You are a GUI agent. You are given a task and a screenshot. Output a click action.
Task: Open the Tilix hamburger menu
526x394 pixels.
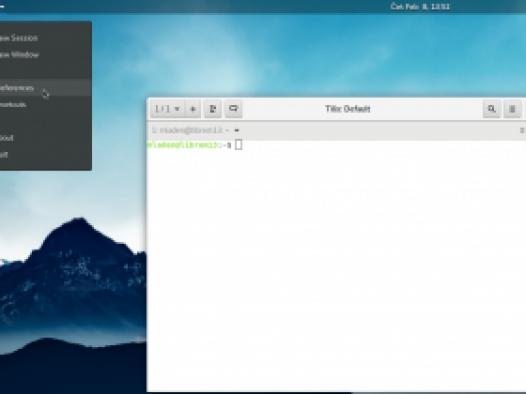[x=512, y=109]
